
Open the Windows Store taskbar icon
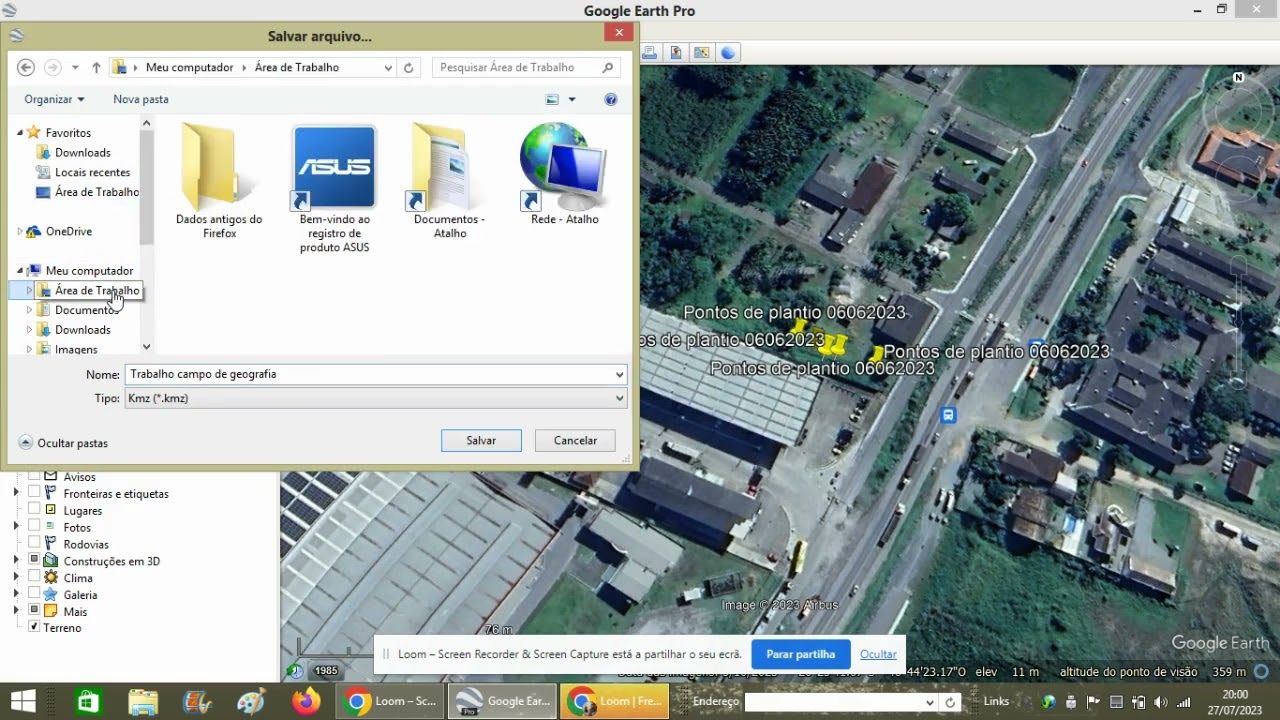point(88,701)
